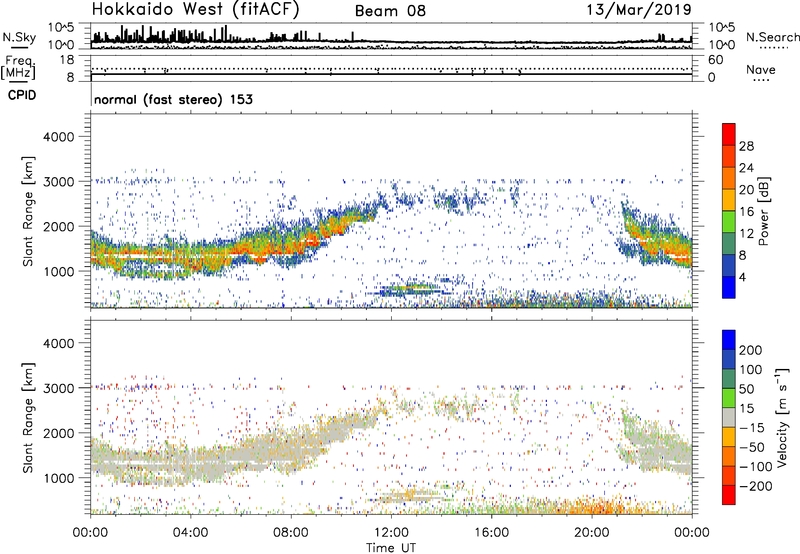Select Slant Range [km] label of velocity panel
This screenshot has height=554, width=800.
point(28,418)
